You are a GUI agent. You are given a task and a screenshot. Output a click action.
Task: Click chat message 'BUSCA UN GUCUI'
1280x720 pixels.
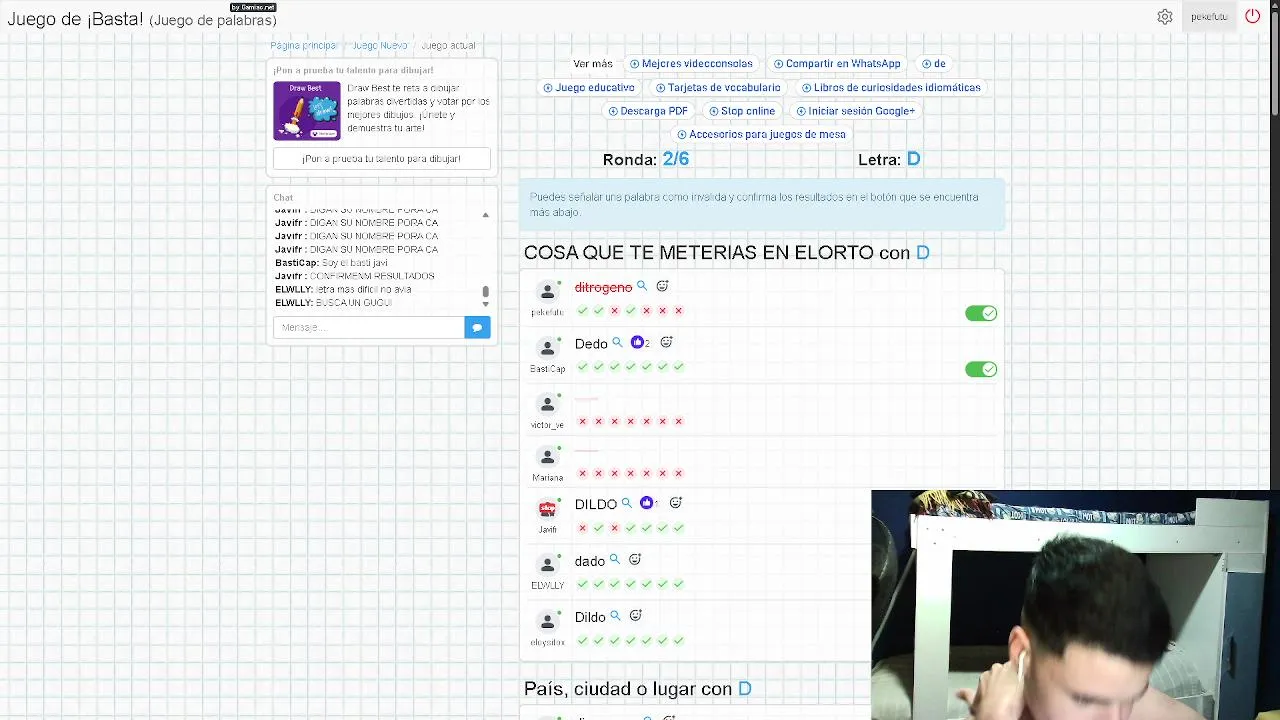pyautogui.click(x=353, y=302)
